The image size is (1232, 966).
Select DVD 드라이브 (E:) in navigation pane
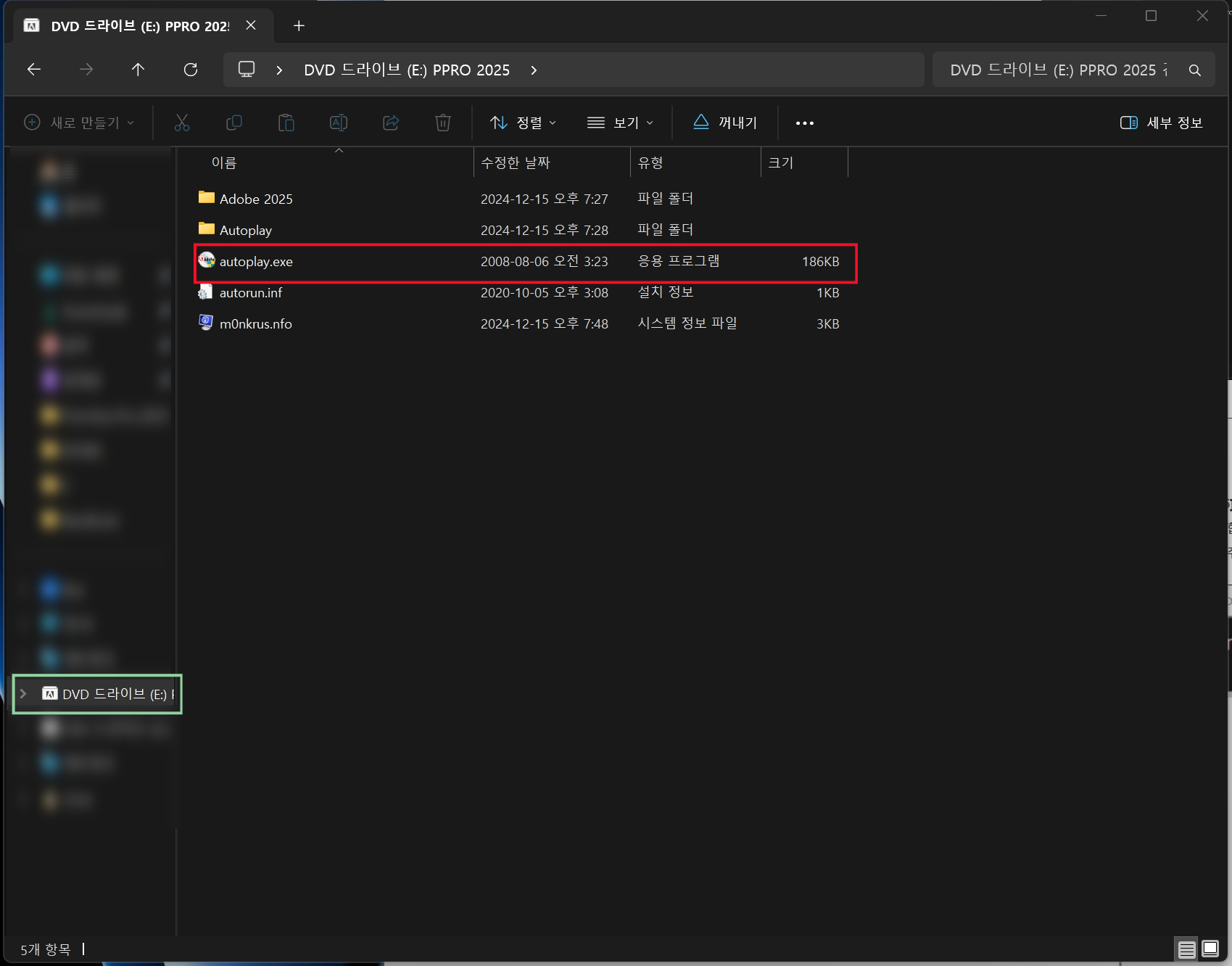pos(97,694)
